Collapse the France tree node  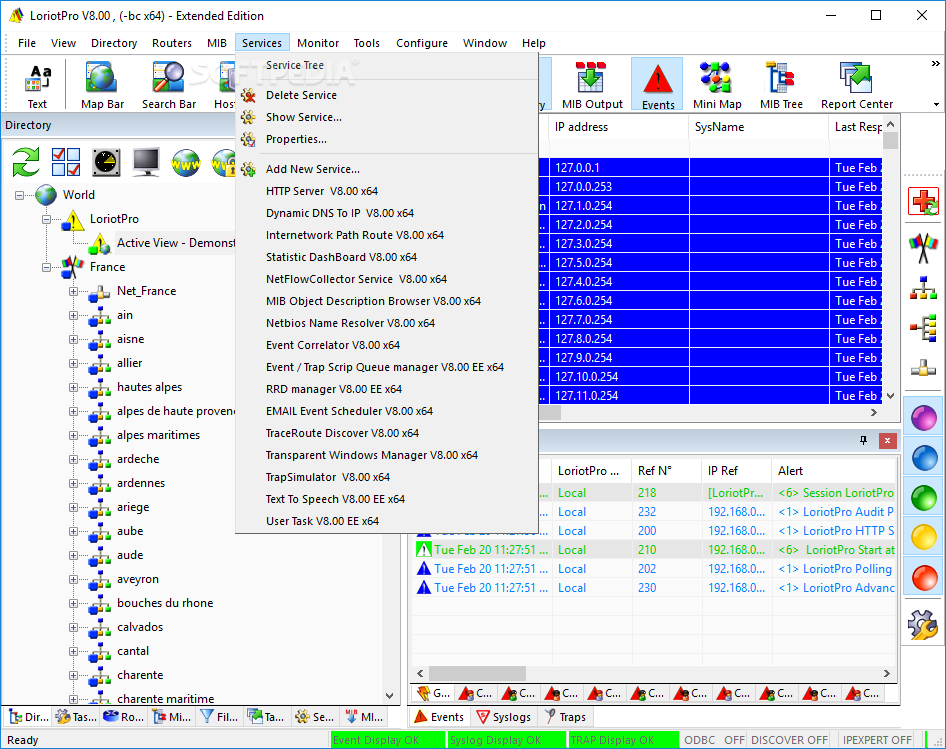tap(46, 267)
